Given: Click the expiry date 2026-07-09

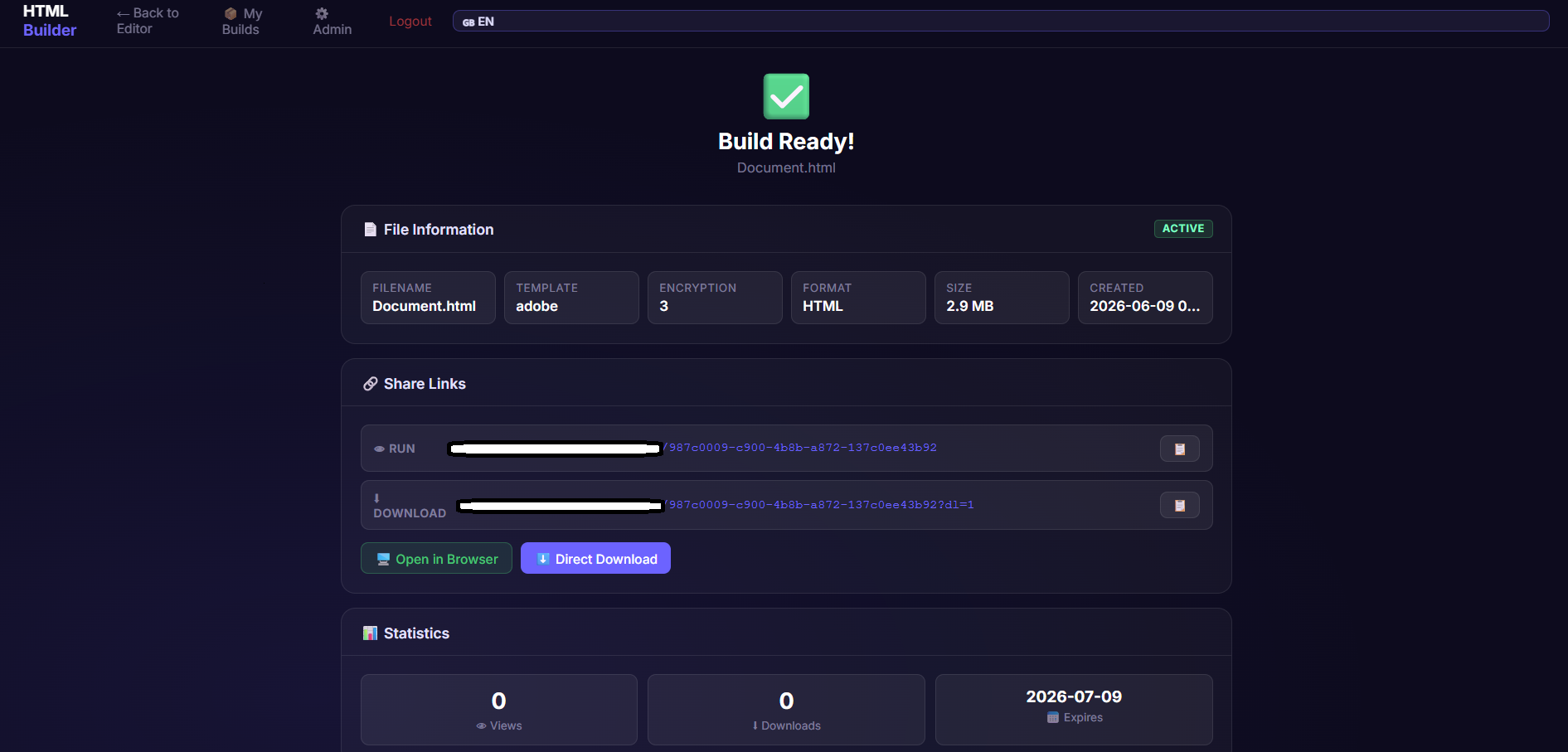Looking at the screenshot, I should coord(1074,696).
